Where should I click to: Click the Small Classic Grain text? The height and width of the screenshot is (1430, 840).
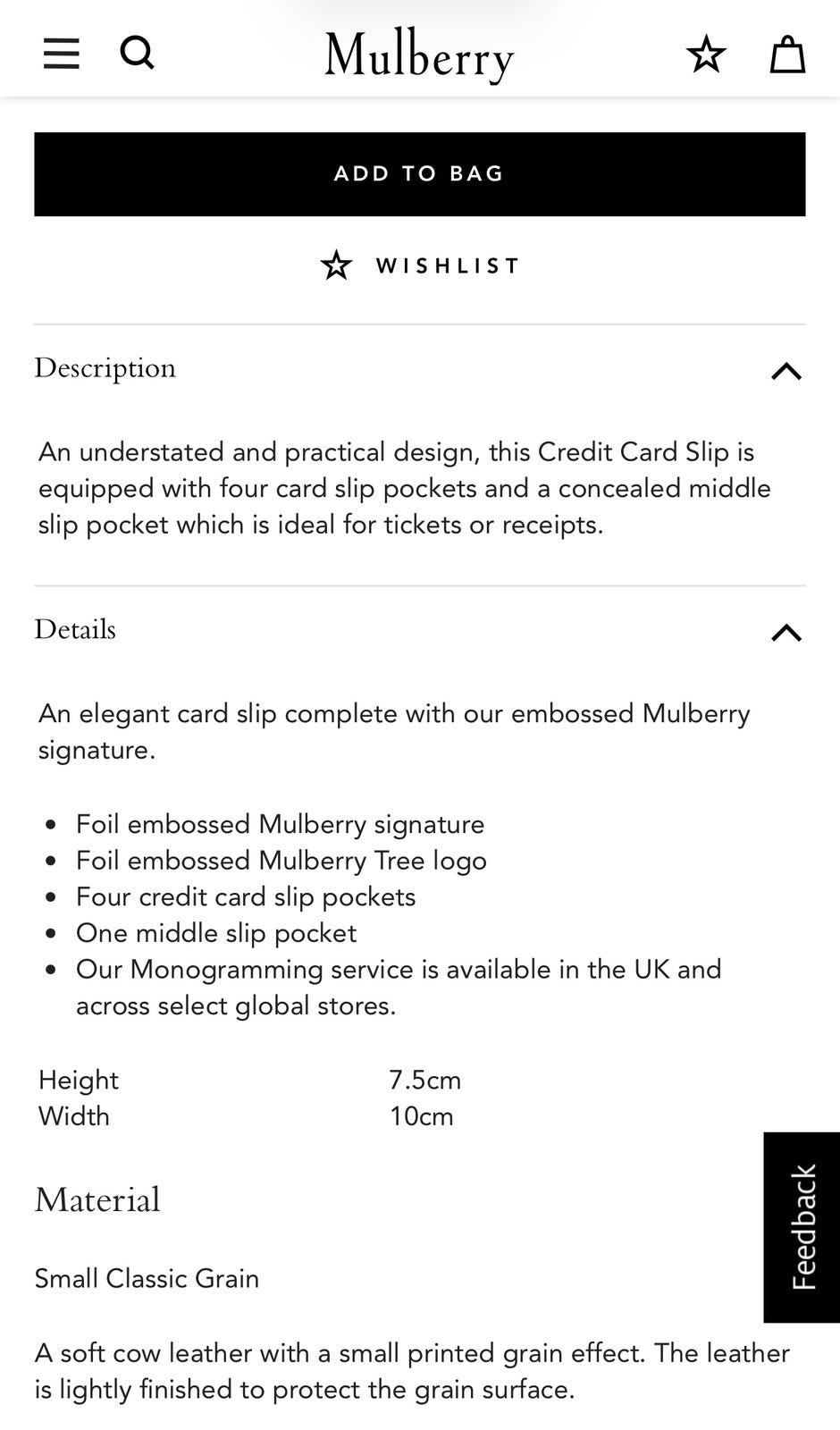pyautogui.click(x=147, y=1278)
